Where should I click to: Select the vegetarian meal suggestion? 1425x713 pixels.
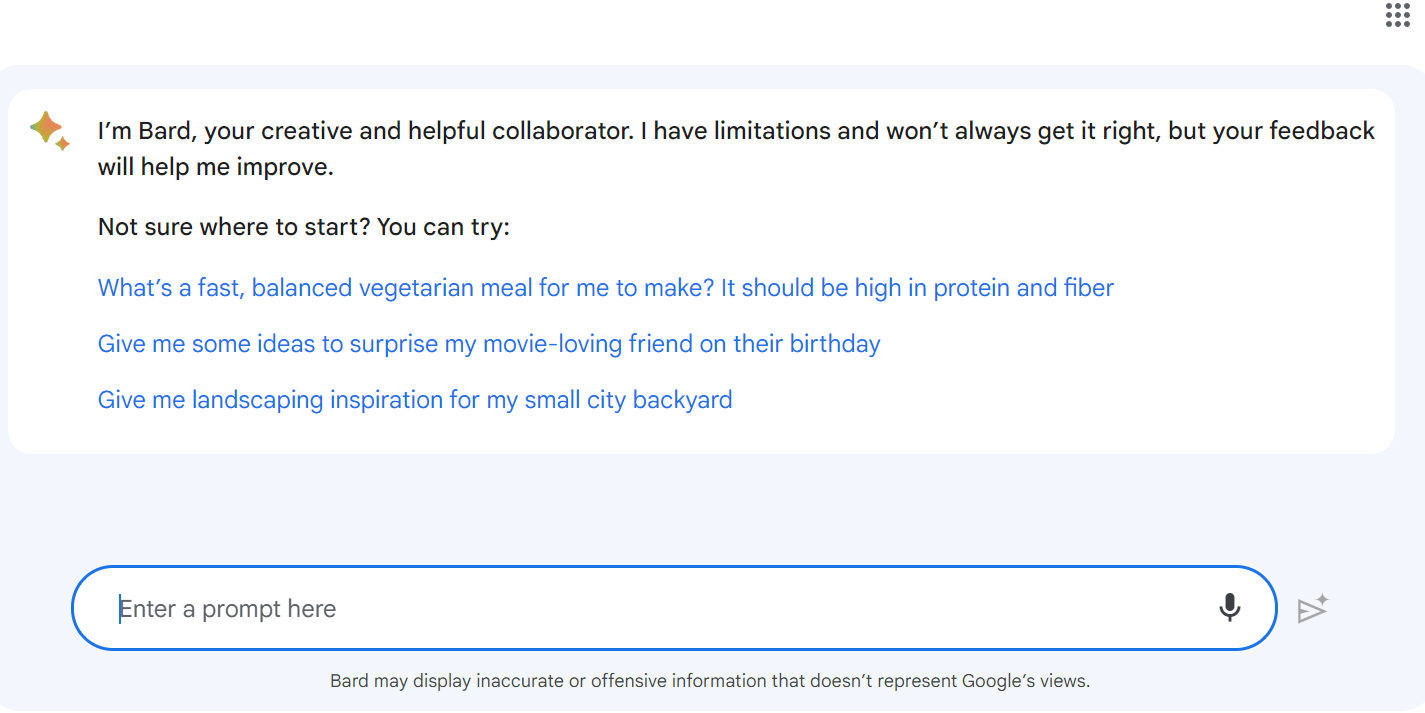click(605, 288)
